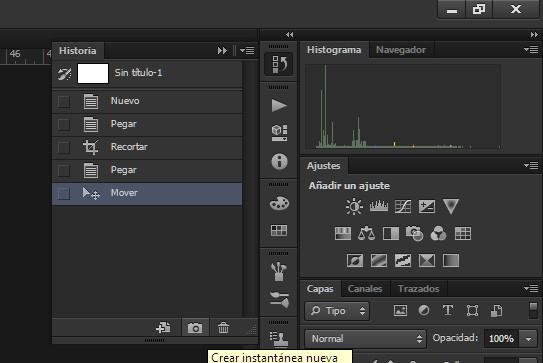This screenshot has width=543, height=363.
Task: Set history brush source for Mover
Action: click(64, 194)
